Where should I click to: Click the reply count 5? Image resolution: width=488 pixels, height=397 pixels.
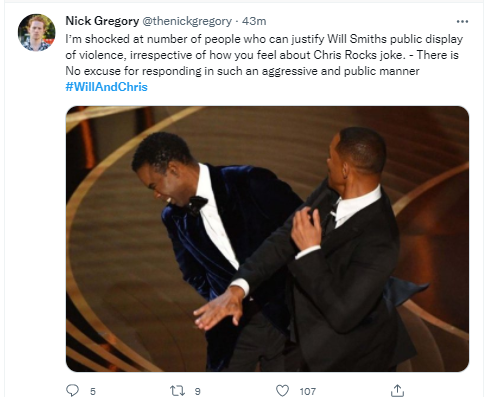(93, 391)
